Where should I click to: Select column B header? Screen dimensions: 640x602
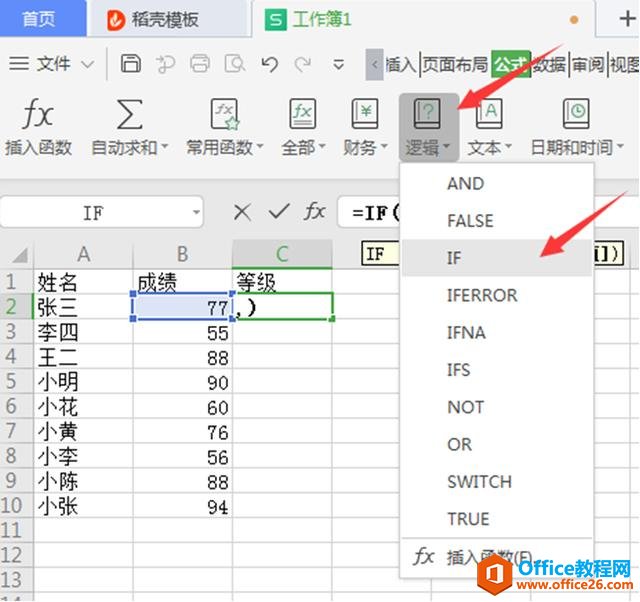[x=182, y=254]
